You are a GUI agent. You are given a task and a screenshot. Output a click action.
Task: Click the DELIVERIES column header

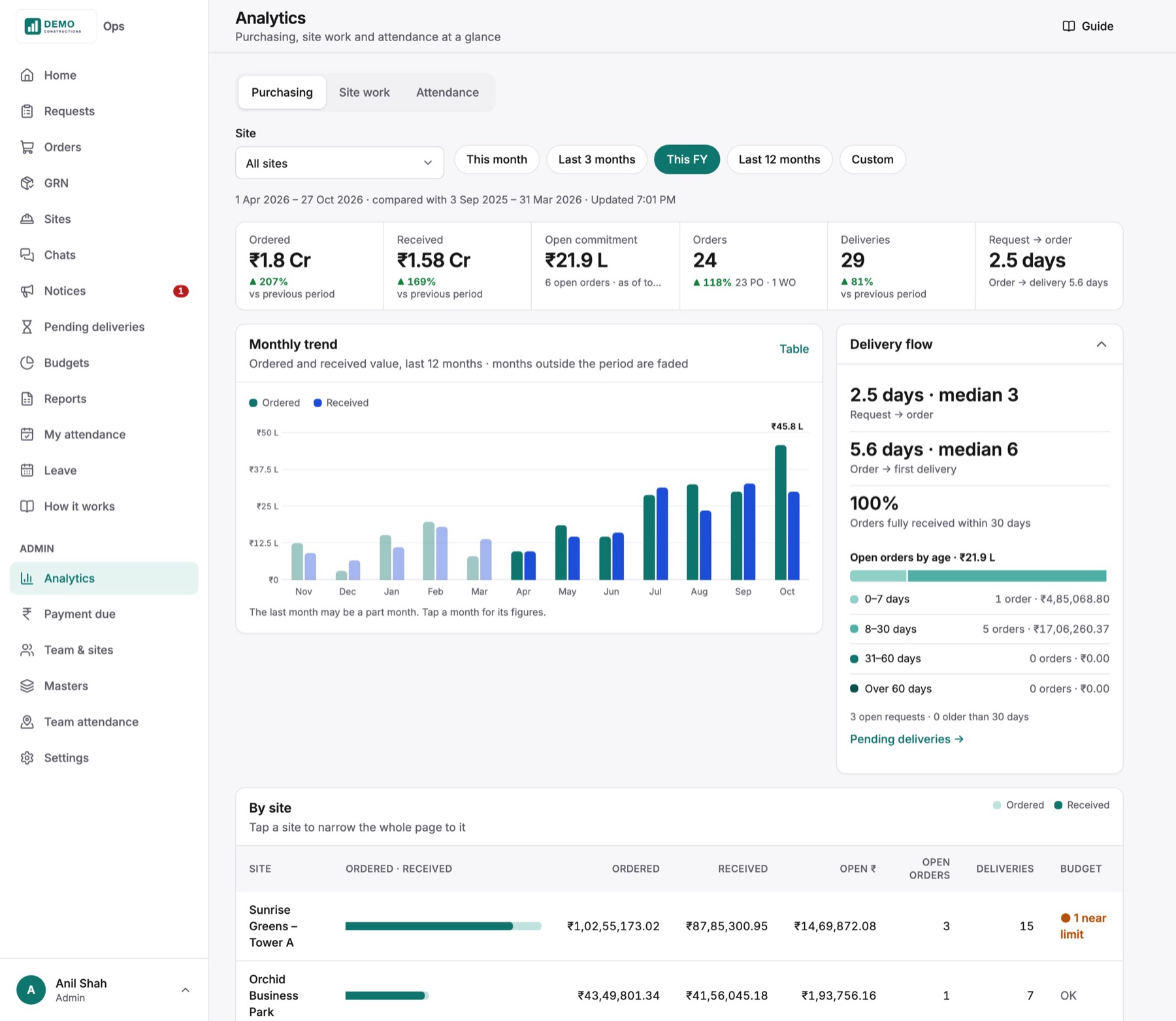pos(1005,869)
